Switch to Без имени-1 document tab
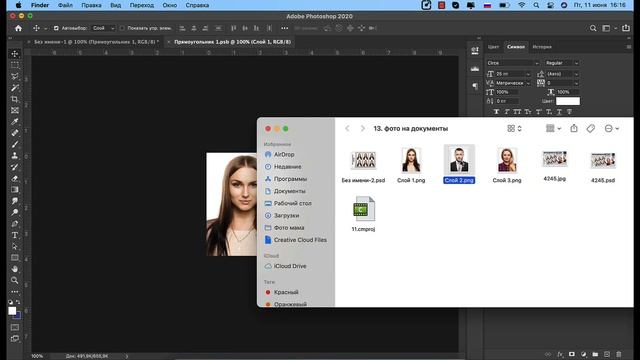640x360 pixels. point(96,42)
